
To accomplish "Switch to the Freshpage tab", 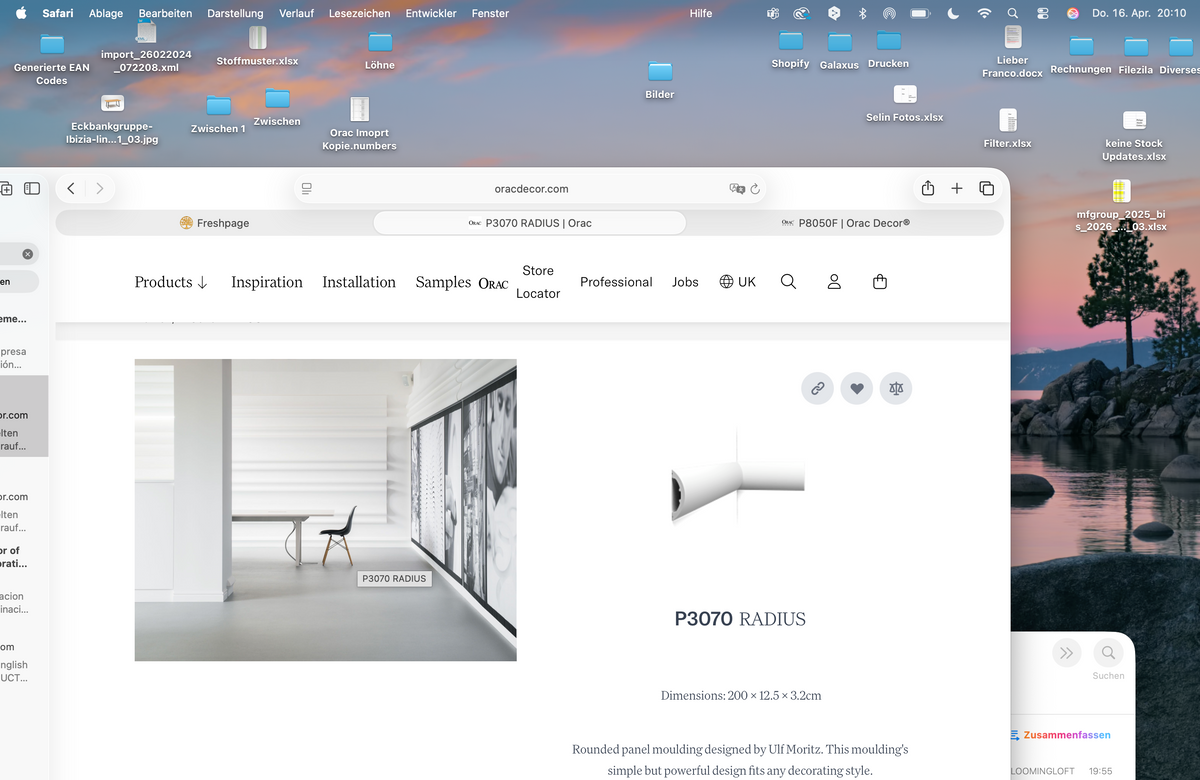I will point(214,223).
